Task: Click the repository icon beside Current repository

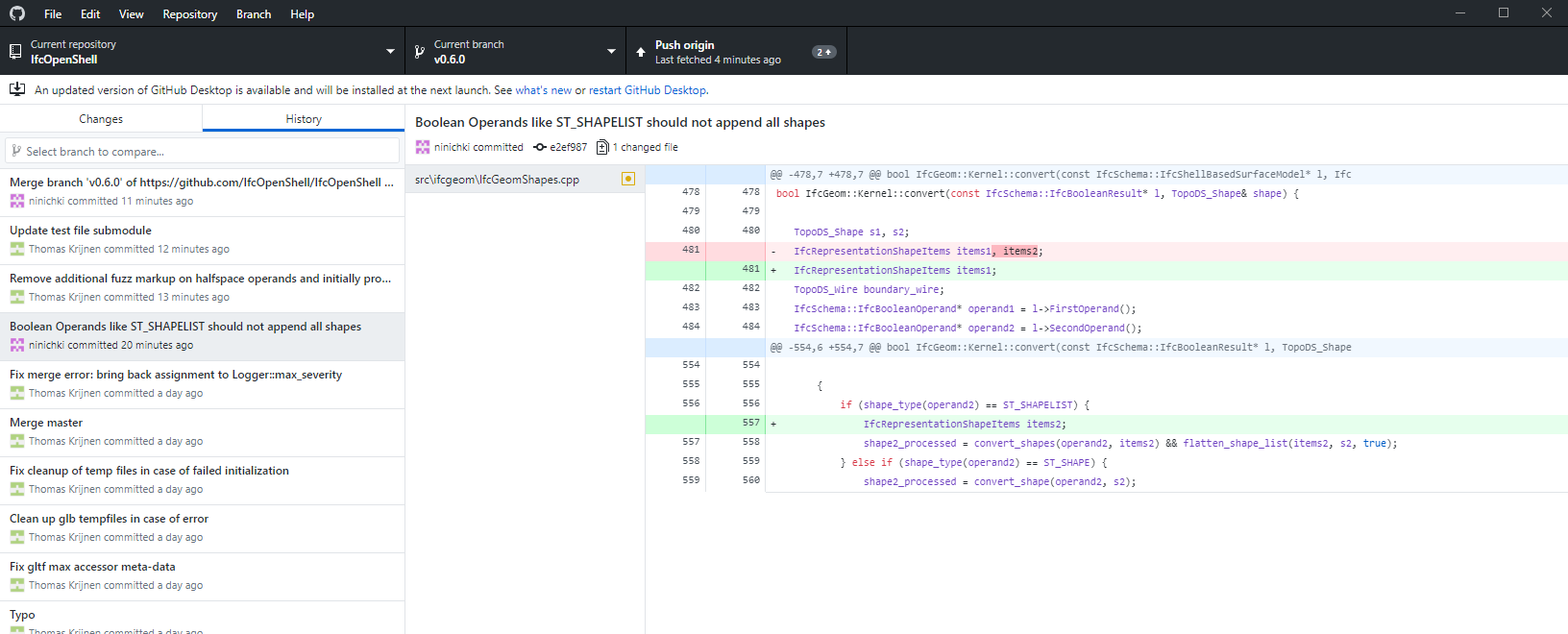Action: (x=15, y=52)
